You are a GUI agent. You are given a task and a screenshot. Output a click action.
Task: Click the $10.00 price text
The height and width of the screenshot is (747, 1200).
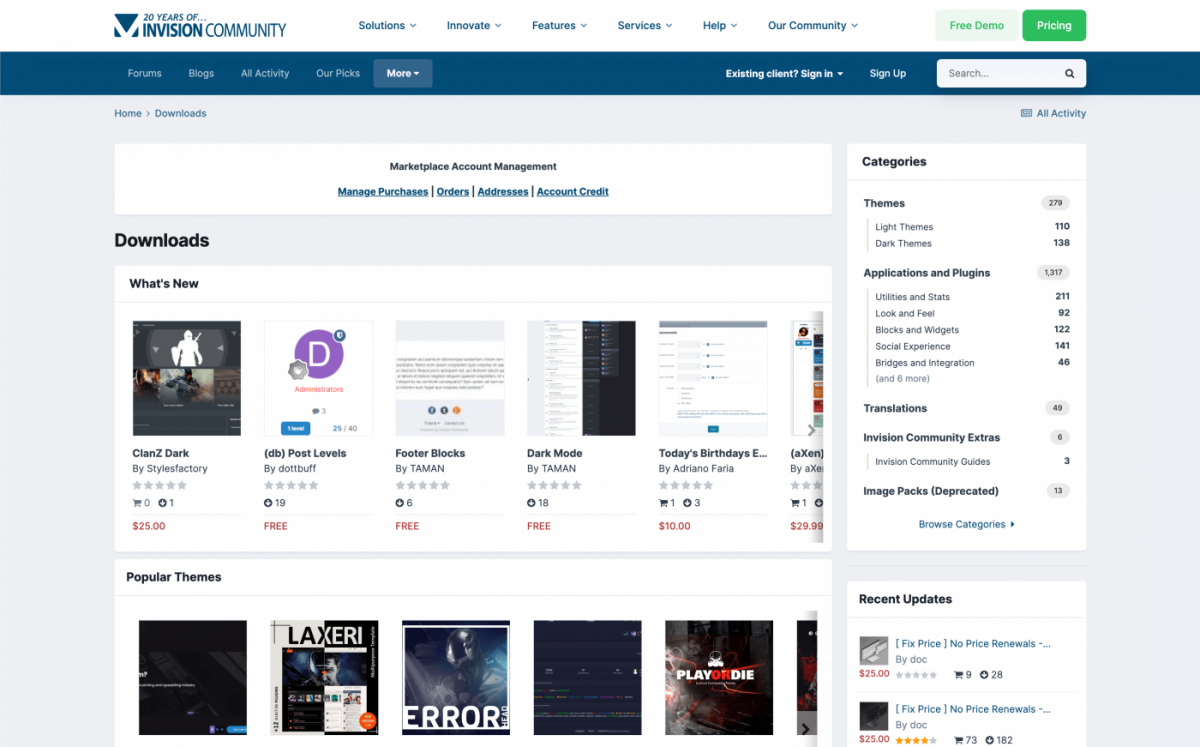pyautogui.click(x=675, y=526)
